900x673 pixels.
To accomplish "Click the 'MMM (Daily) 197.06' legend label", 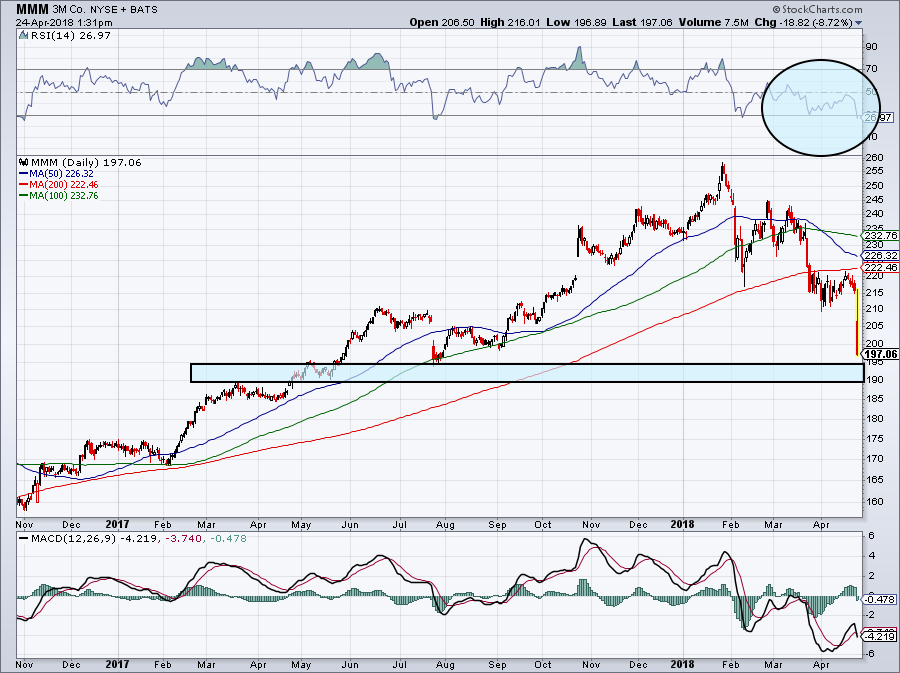I will [x=86, y=162].
